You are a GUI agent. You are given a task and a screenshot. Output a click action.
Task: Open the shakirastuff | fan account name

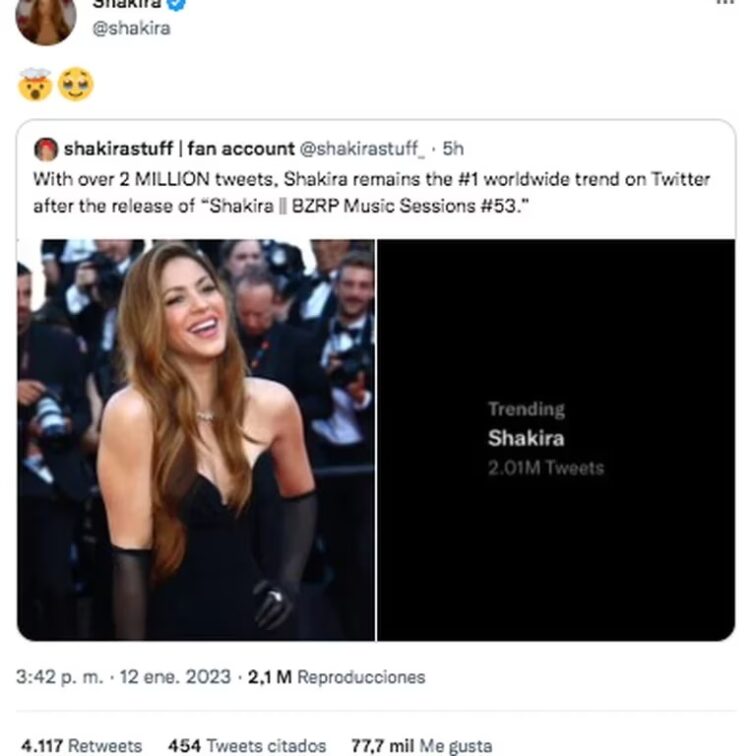click(178, 150)
